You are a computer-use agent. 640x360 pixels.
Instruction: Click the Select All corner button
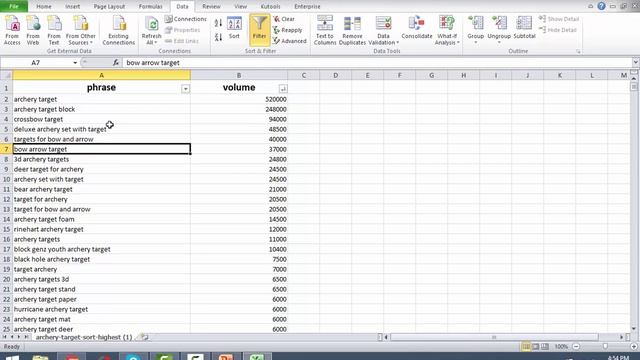[x=6, y=75]
